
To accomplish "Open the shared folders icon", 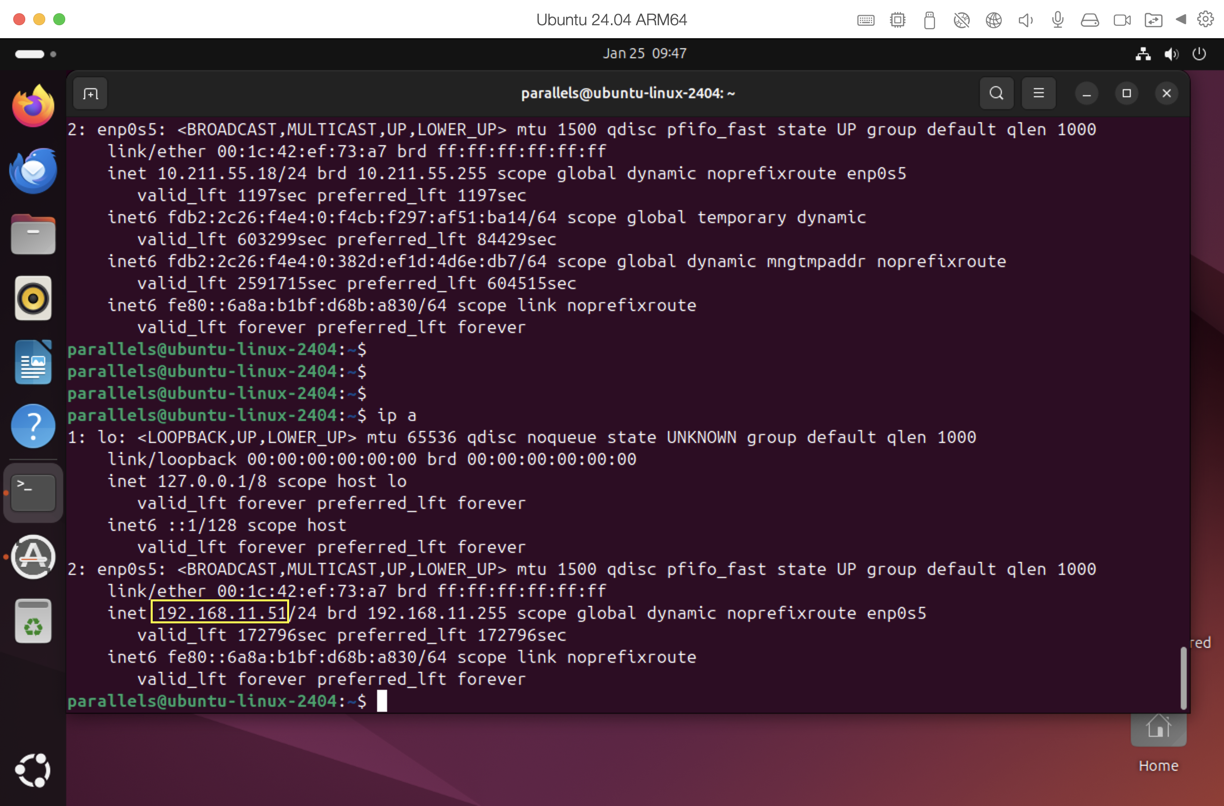I will click(1154, 20).
